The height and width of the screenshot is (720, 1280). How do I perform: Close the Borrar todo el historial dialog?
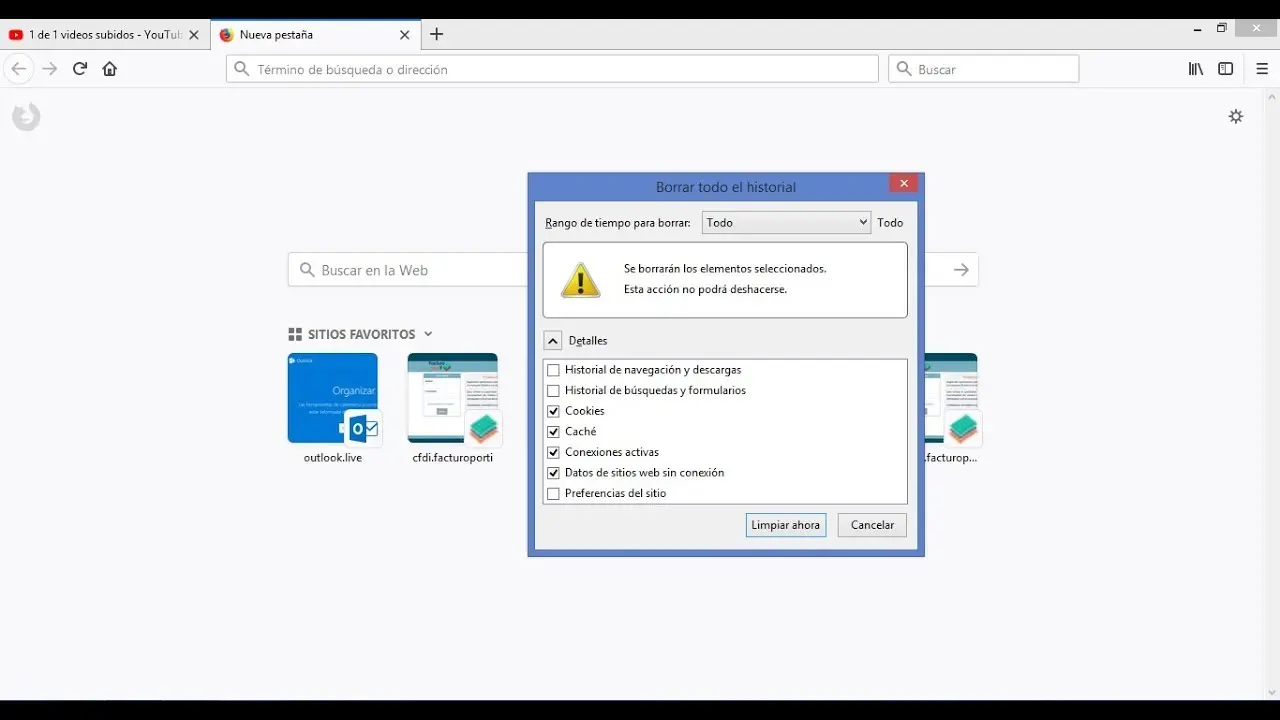click(x=903, y=183)
